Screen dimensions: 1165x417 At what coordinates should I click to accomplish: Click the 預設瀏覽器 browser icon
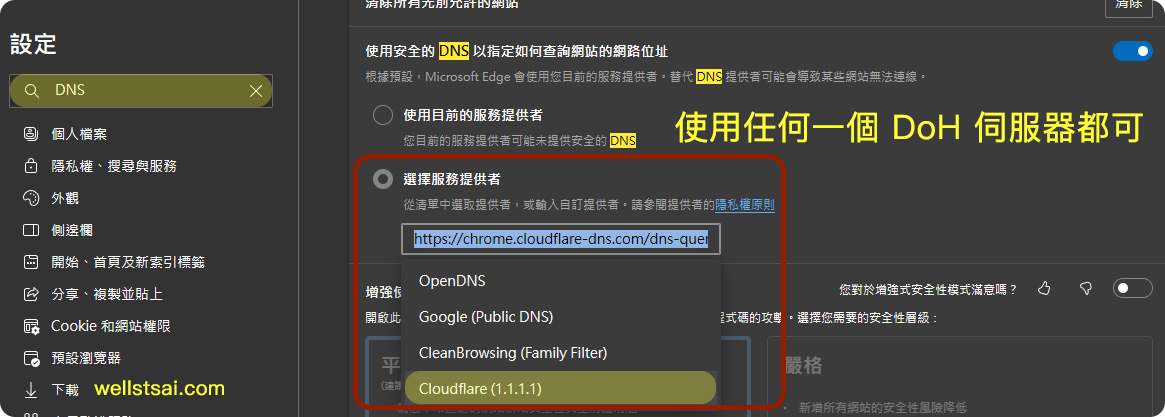point(31,358)
